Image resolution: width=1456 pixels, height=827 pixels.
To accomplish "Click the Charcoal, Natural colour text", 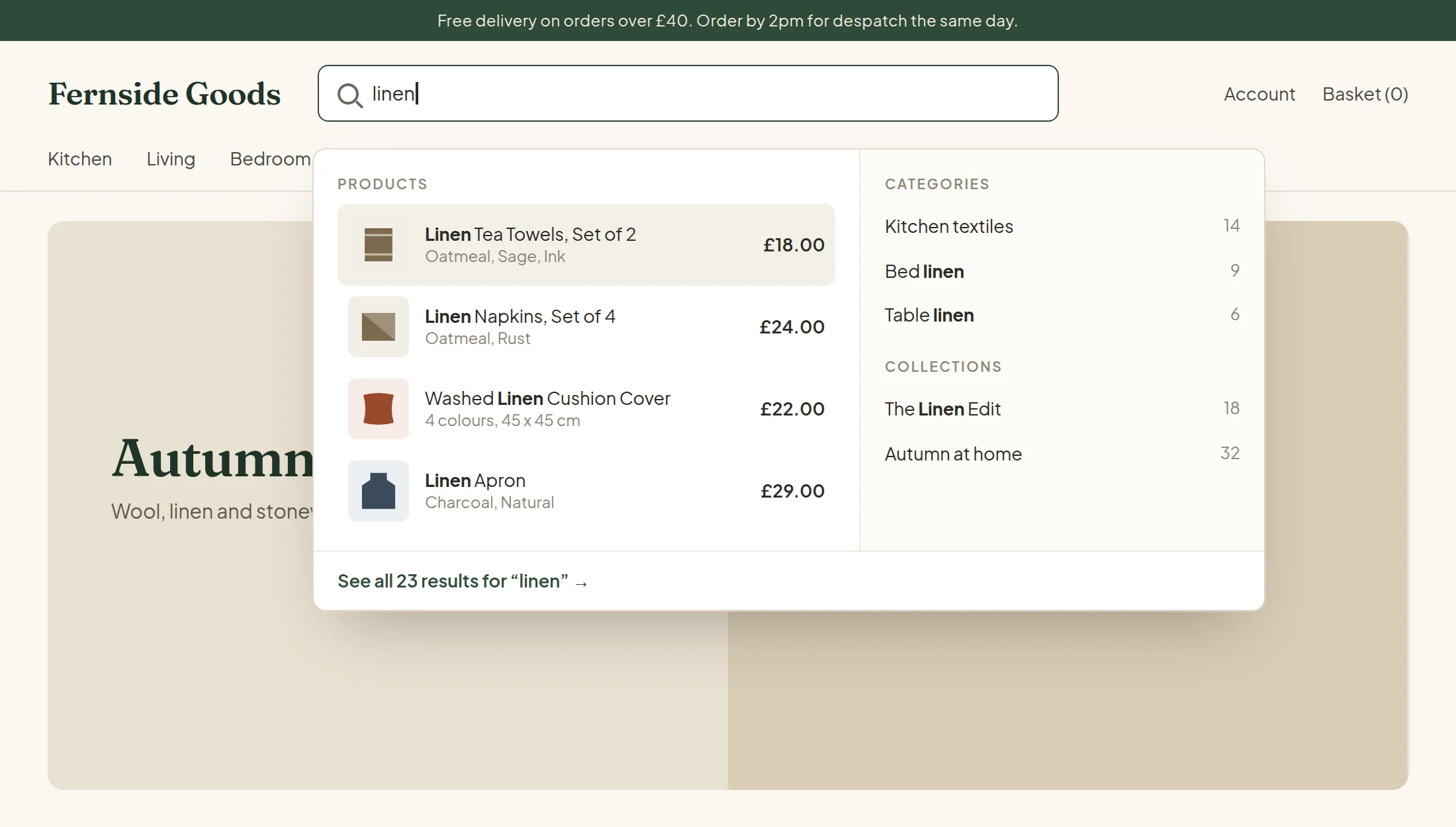I will [x=490, y=503].
